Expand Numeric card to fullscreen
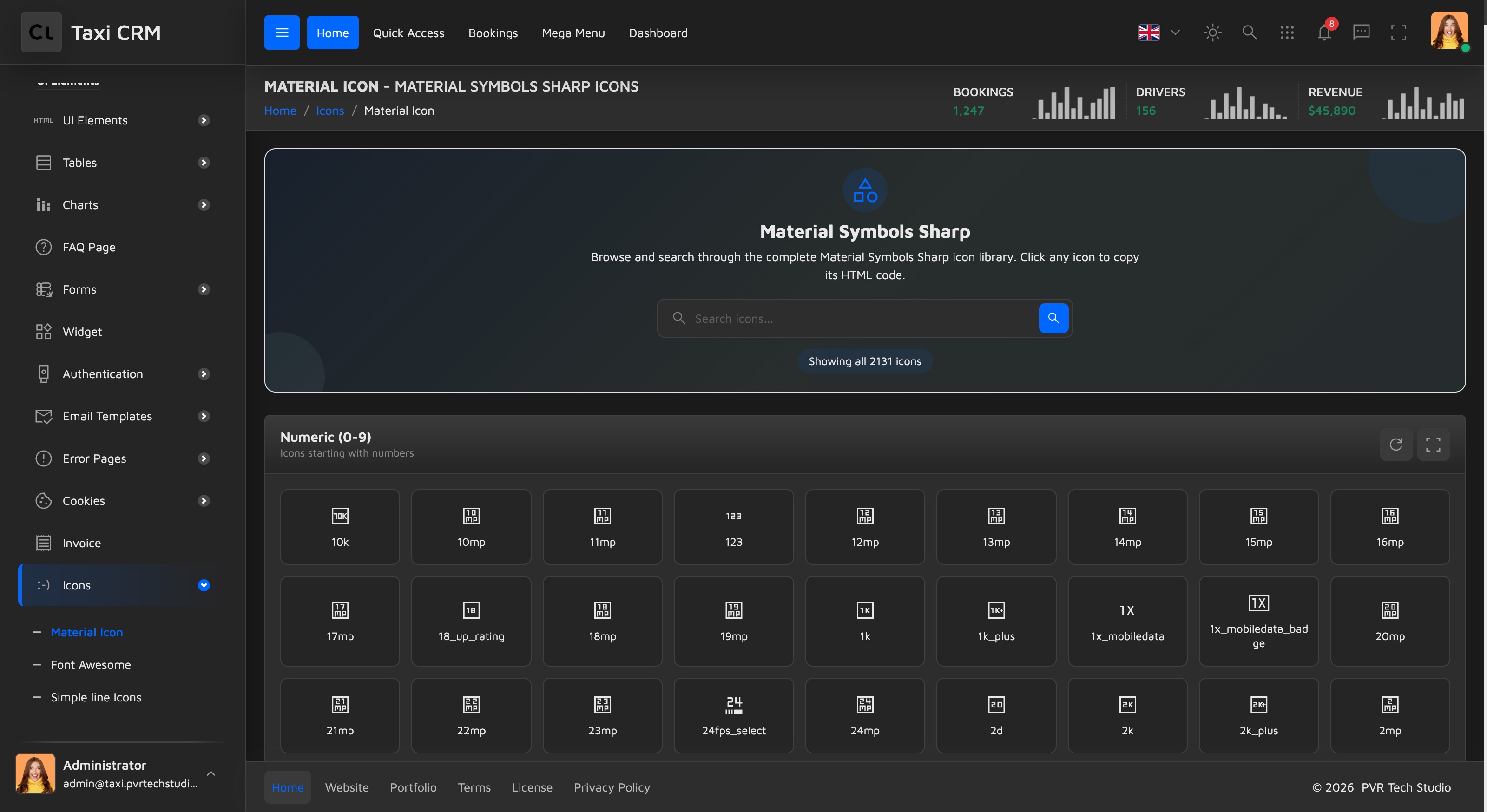 click(1433, 445)
